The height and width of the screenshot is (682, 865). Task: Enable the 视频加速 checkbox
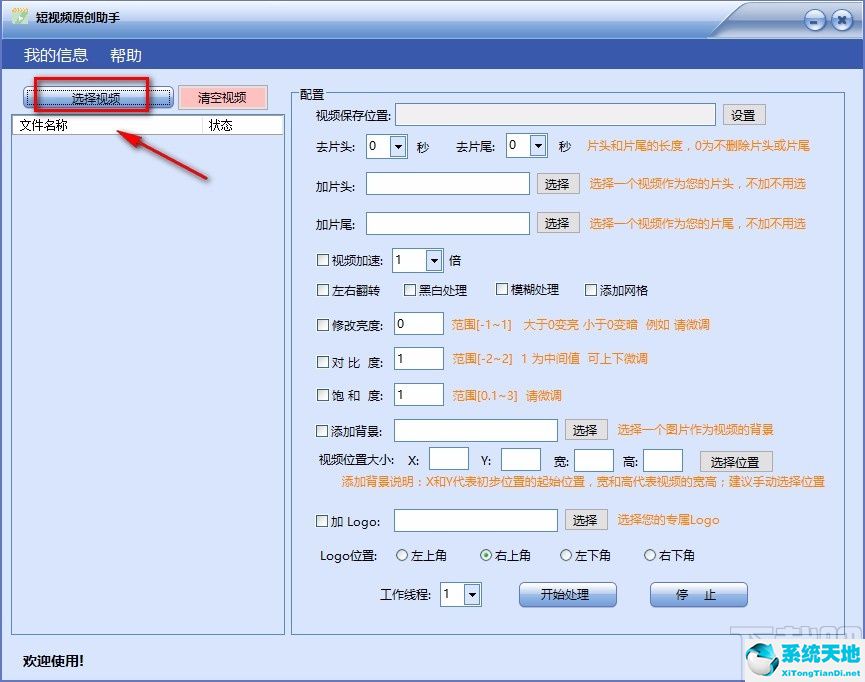coord(323,260)
